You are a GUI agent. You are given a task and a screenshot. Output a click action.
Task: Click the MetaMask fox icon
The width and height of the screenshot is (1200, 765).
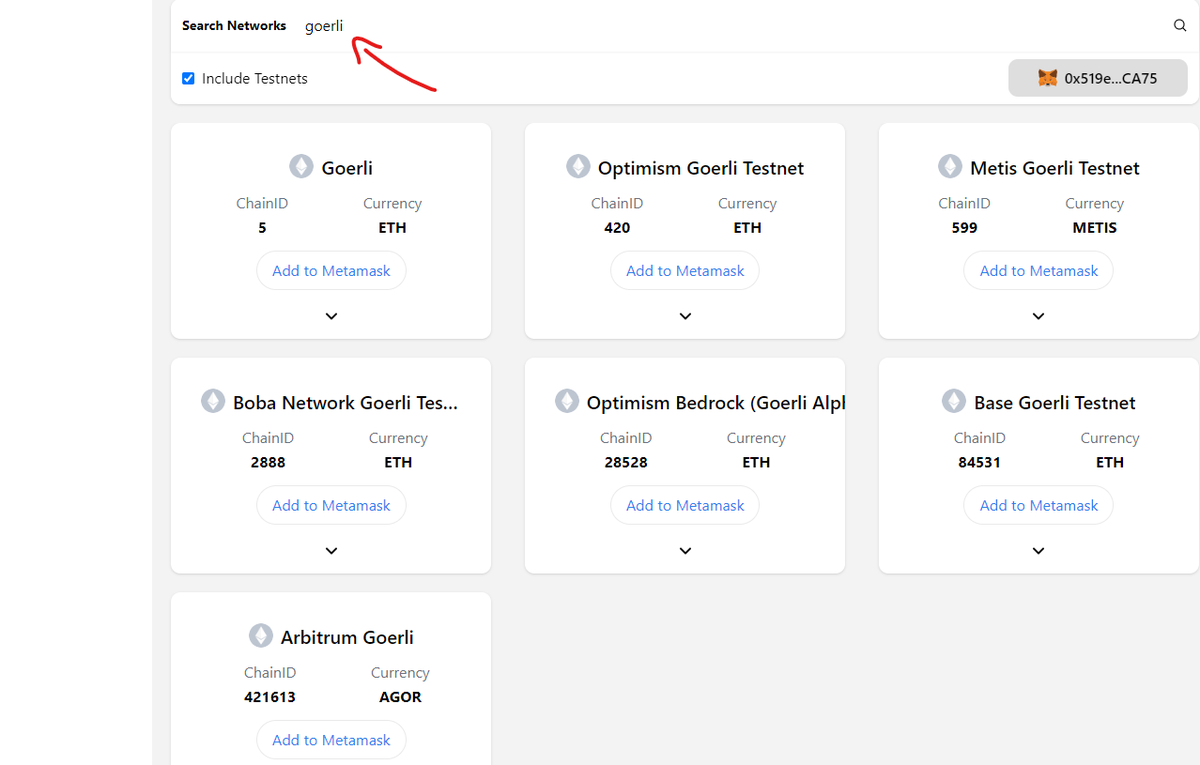click(x=1048, y=78)
